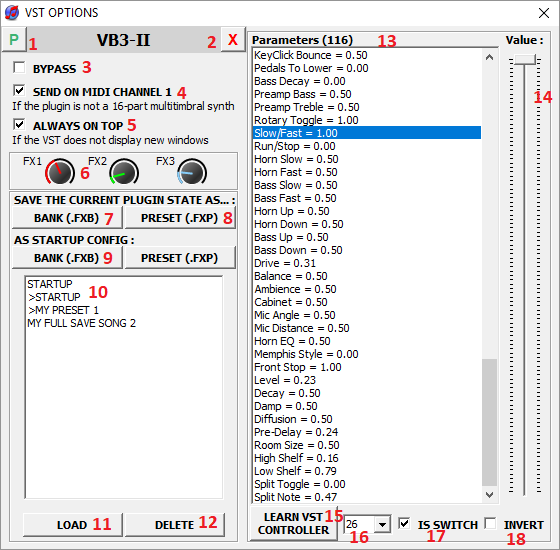Close the VST Options window
The image size is (560, 550).
coord(544,13)
